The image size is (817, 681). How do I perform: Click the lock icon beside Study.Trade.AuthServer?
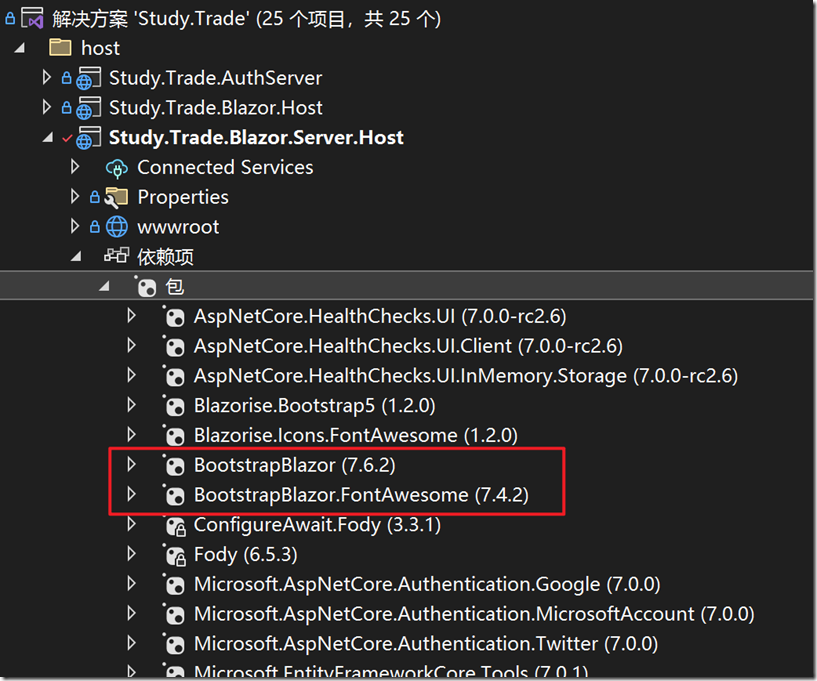click(x=66, y=78)
